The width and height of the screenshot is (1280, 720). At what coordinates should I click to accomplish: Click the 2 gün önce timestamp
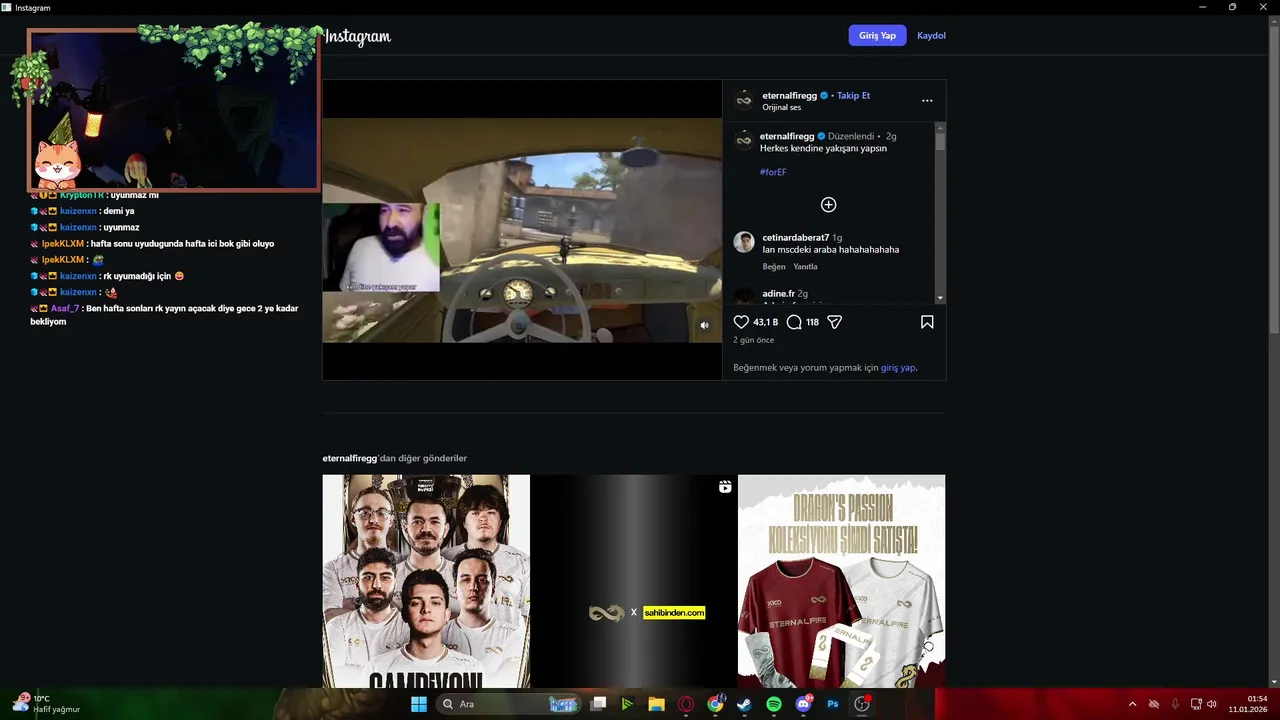pos(754,340)
